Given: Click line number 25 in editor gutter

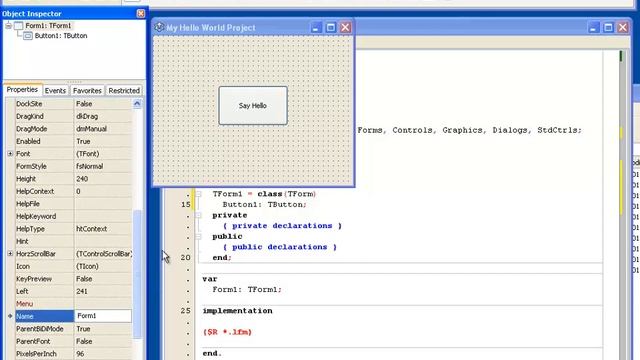Looking at the screenshot, I should [186, 311].
